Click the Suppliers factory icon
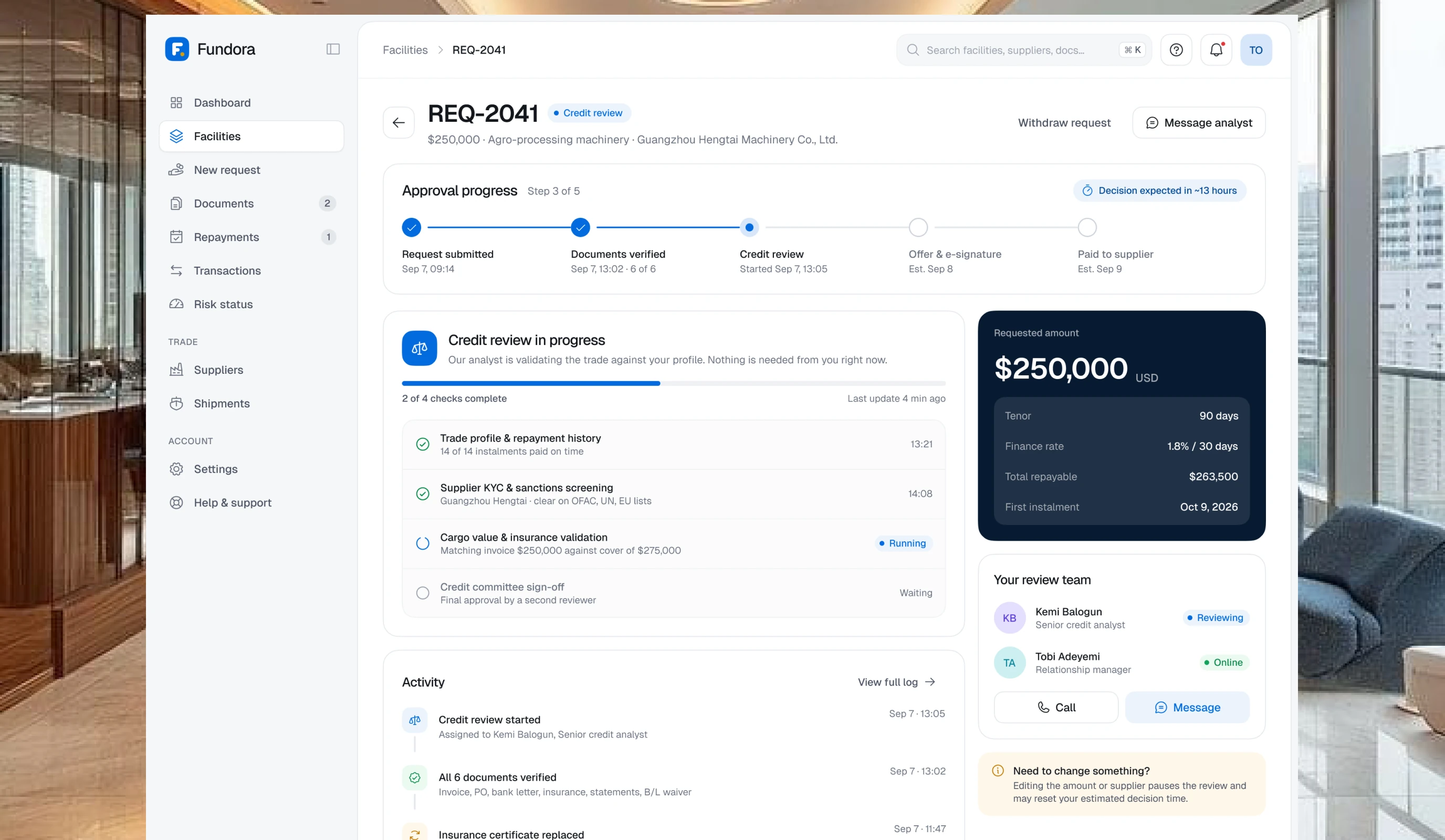The height and width of the screenshot is (840, 1445). [176, 370]
